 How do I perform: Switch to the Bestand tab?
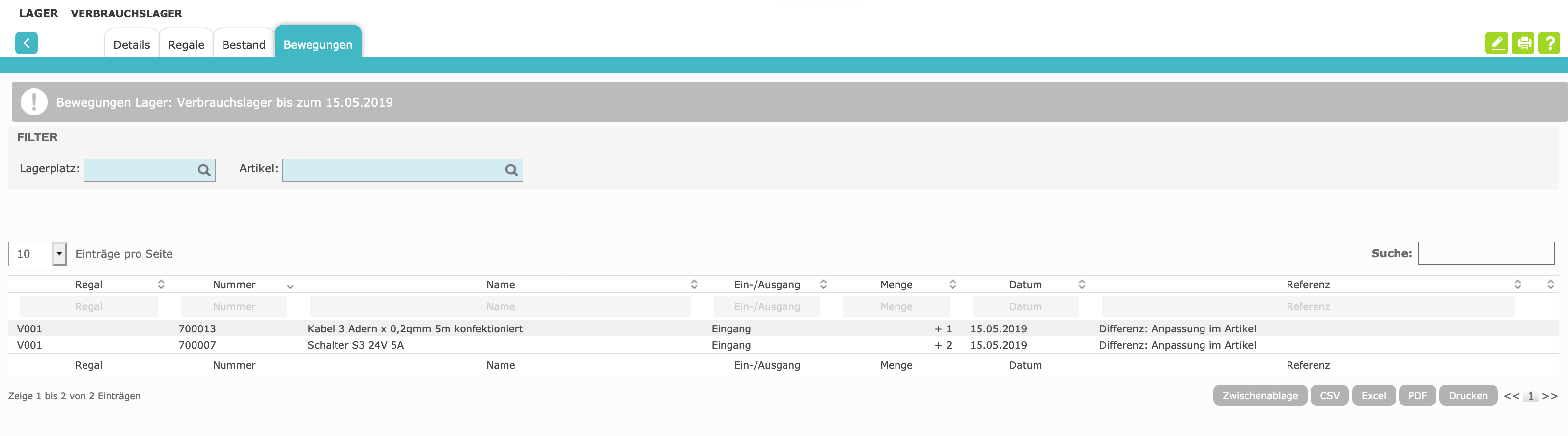click(x=244, y=44)
